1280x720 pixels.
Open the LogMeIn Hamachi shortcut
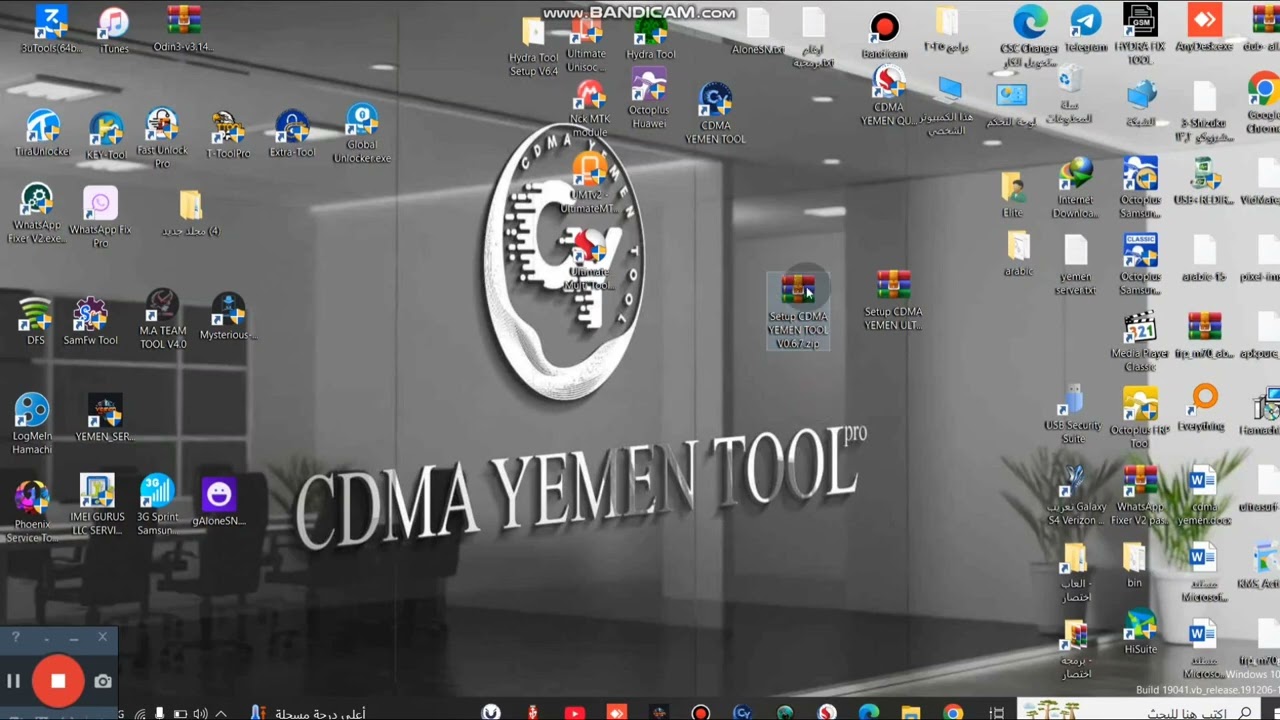click(x=32, y=424)
